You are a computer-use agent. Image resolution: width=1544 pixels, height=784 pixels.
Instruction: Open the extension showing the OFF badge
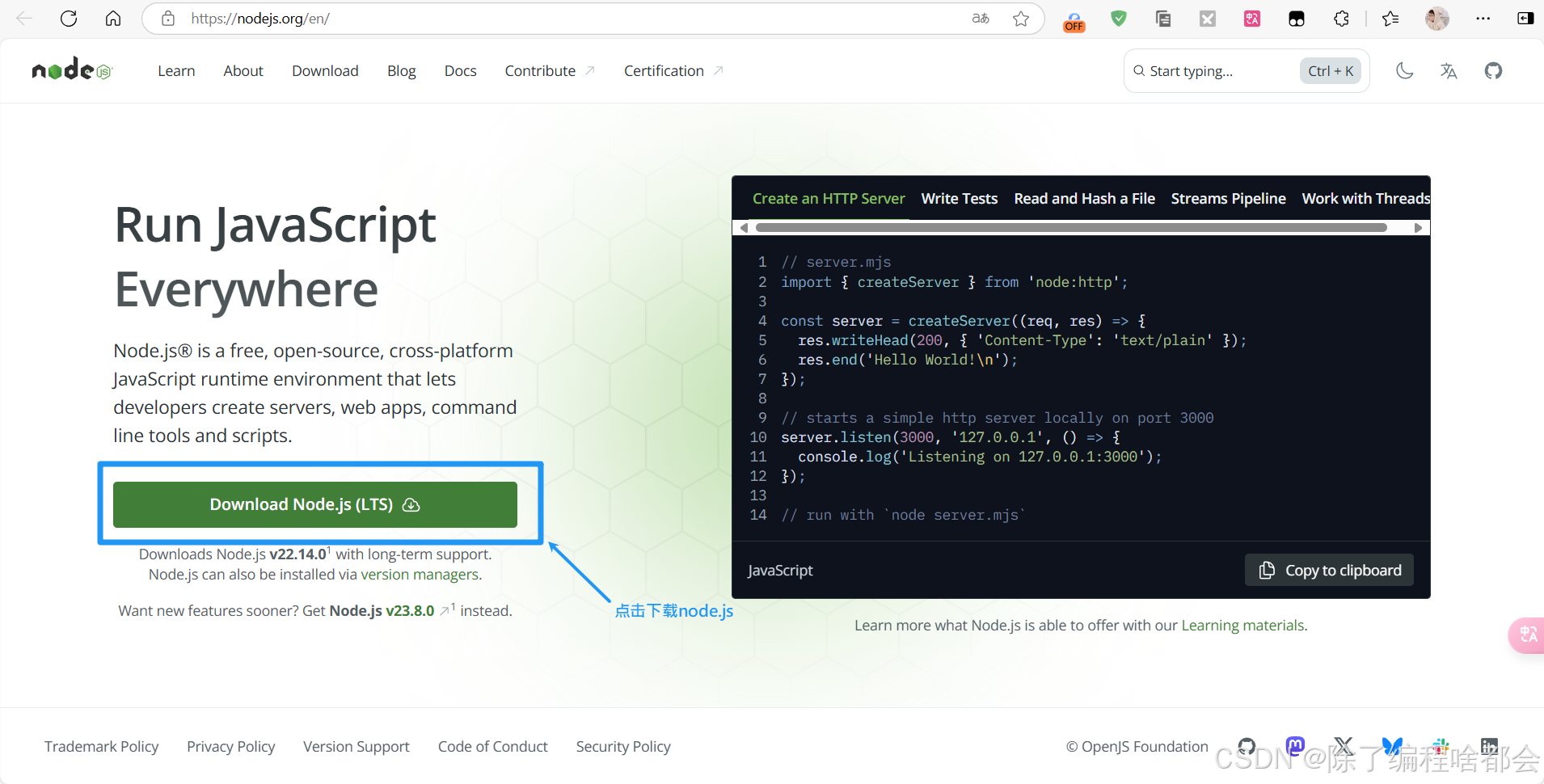(1074, 21)
